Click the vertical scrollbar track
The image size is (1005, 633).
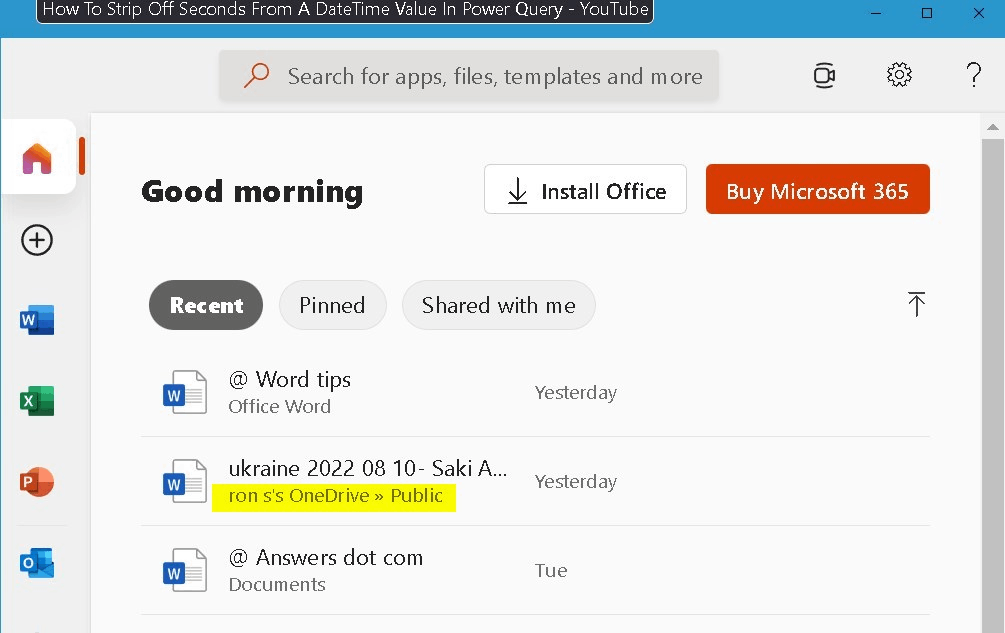992,384
